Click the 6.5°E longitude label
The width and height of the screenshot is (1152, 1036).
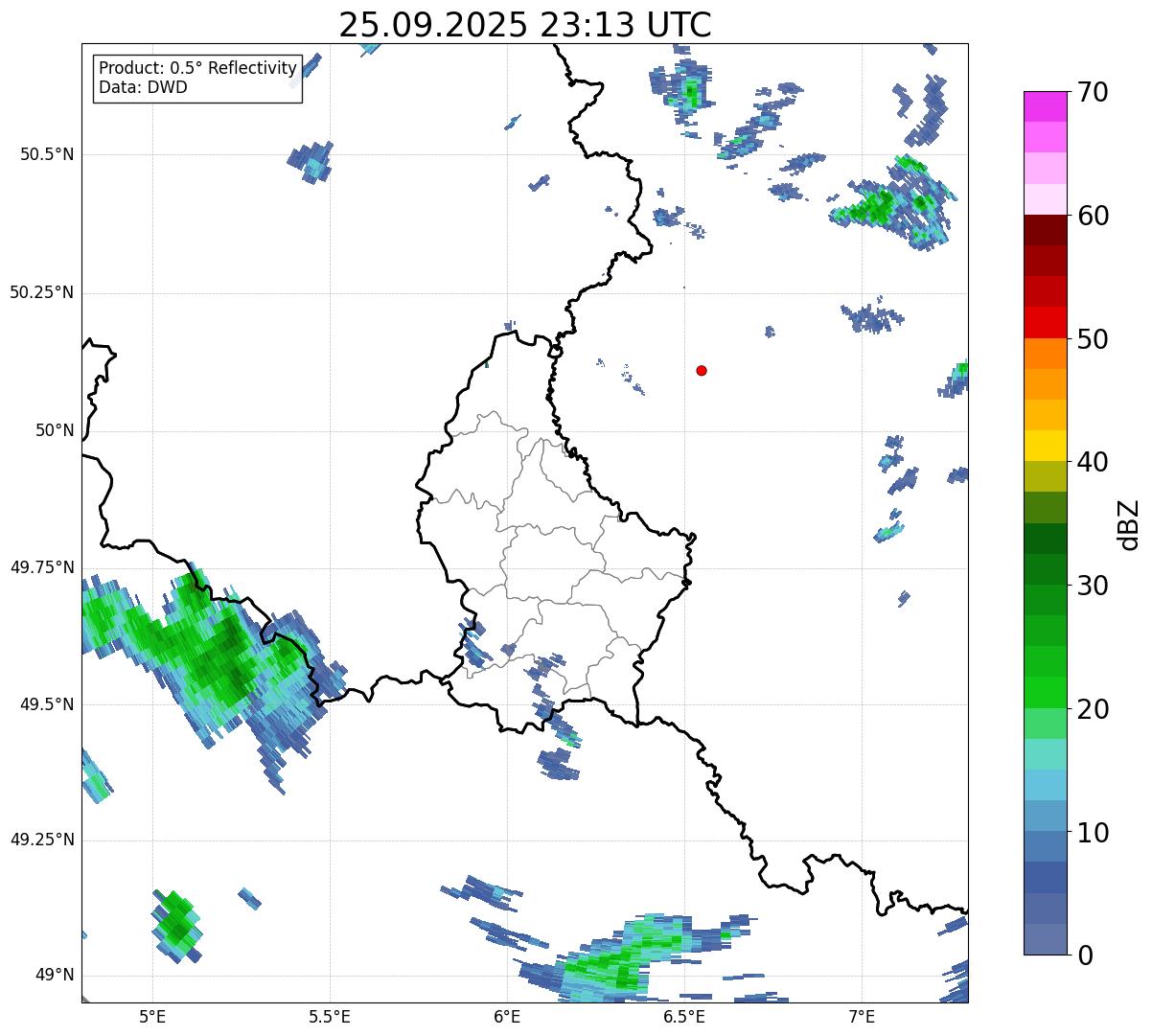684,1016
